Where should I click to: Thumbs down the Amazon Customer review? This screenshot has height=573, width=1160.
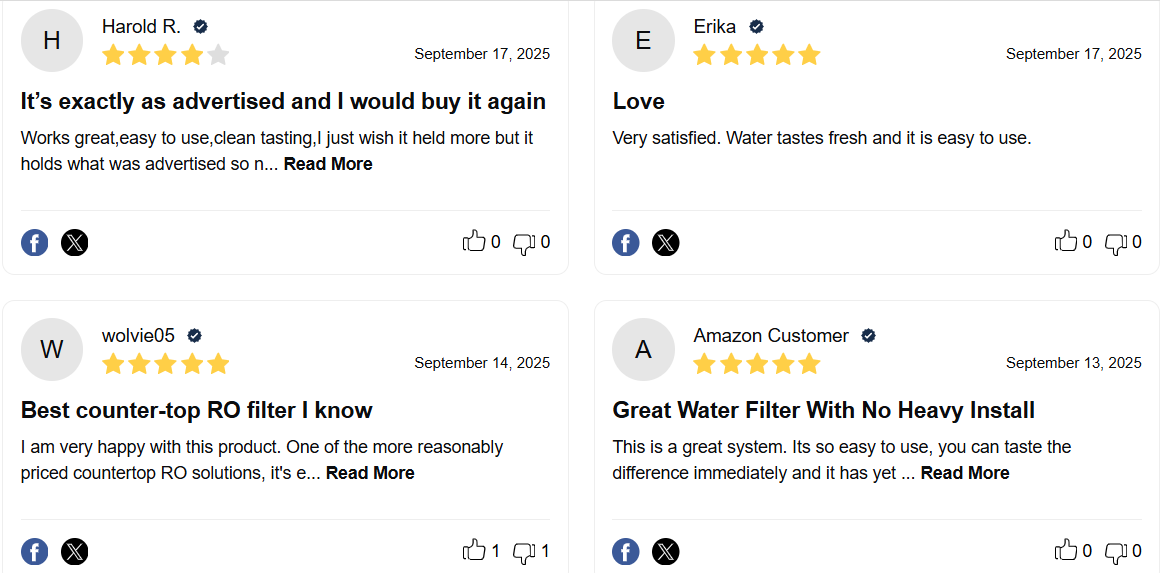(1116, 552)
